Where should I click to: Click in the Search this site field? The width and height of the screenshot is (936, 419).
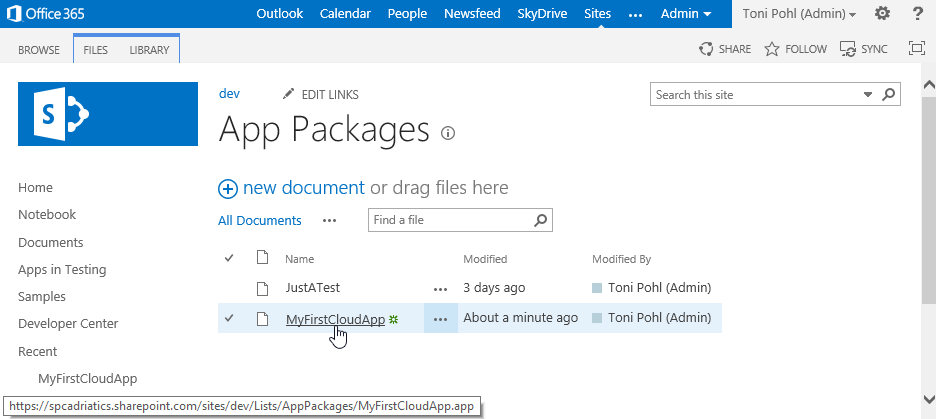pyautogui.click(x=755, y=95)
